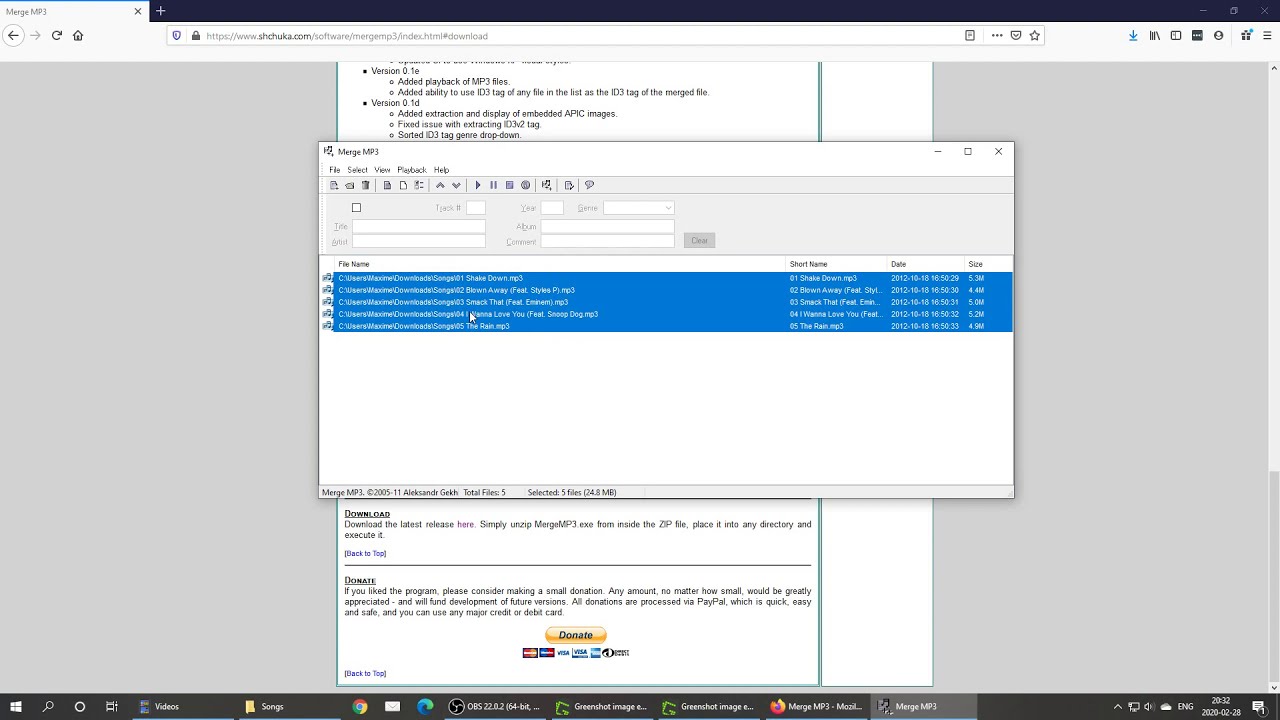1280x720 pixels.
Task: Click the open folder toolbar icon
Action: [349, 185]
